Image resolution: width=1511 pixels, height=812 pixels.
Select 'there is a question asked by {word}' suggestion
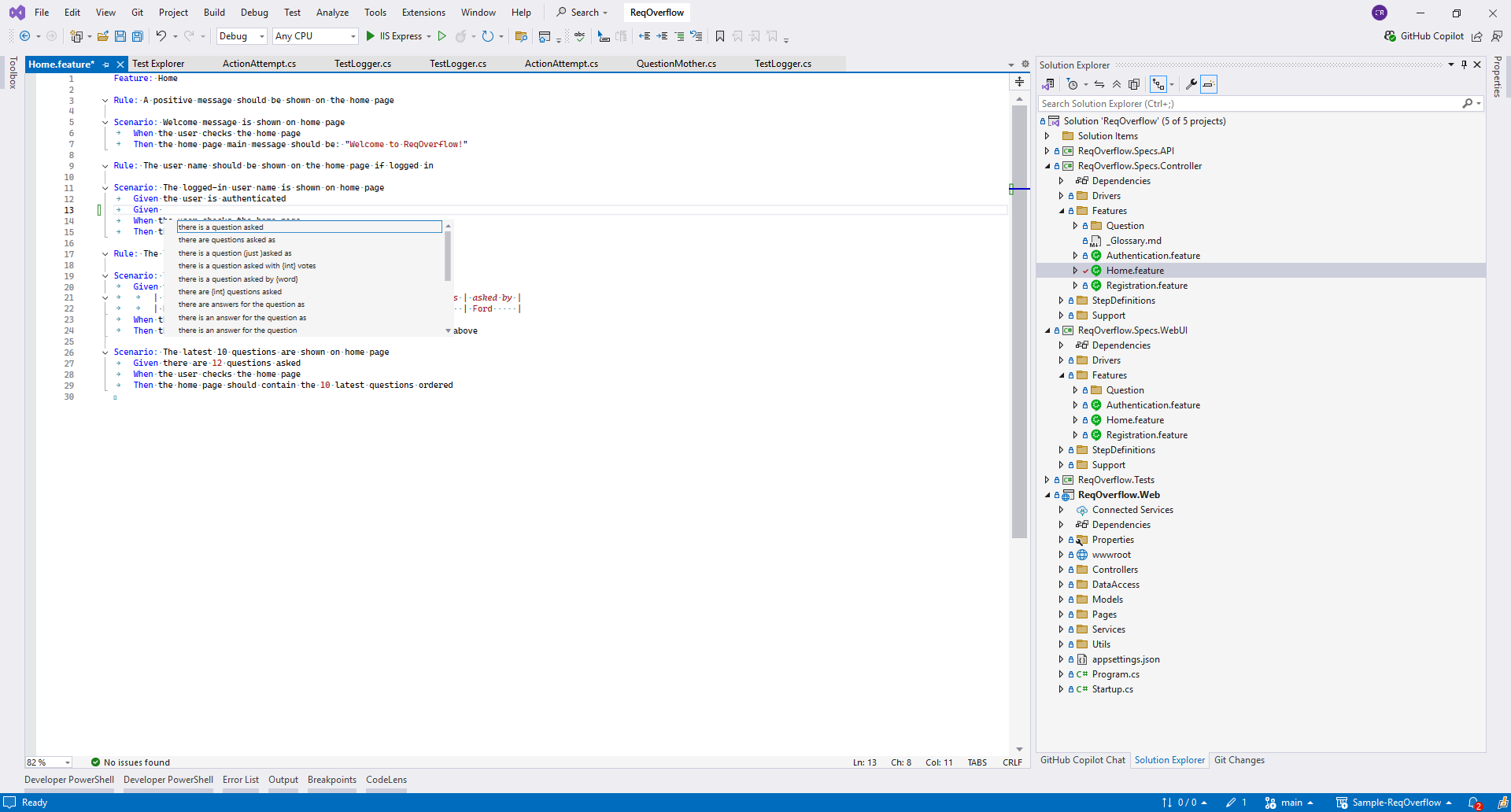308,279
